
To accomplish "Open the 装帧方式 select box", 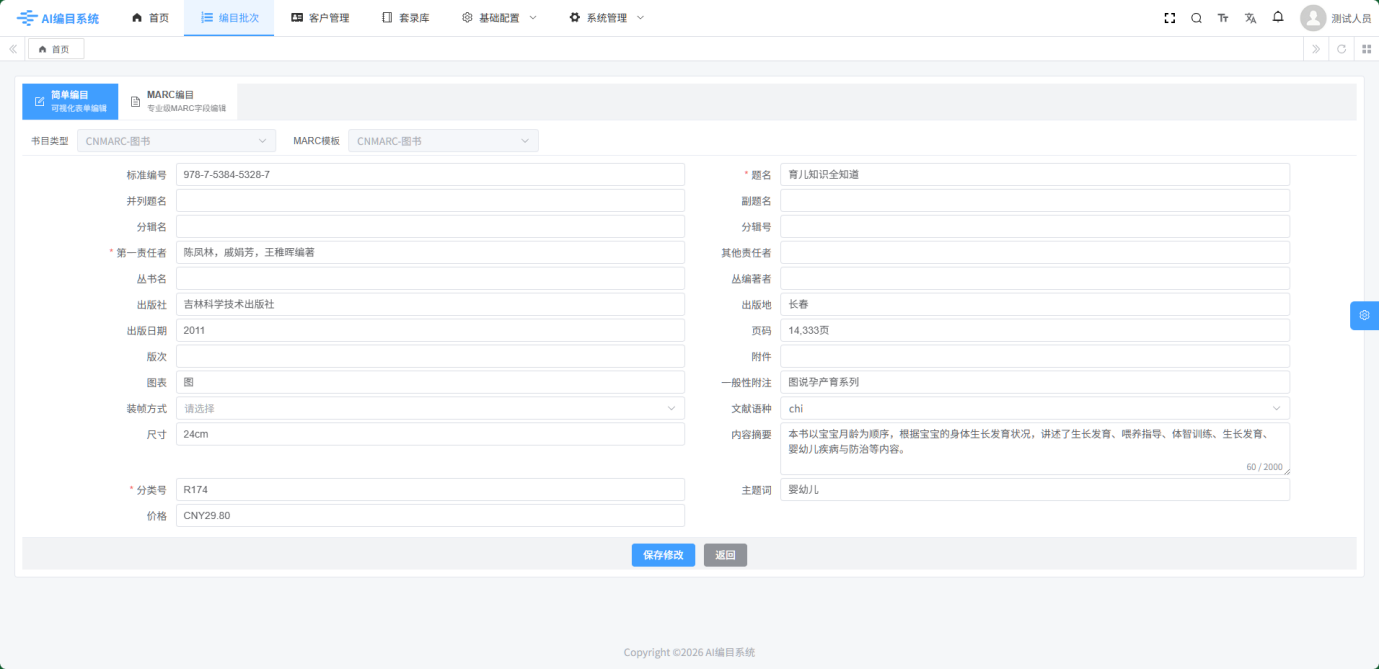I will pos(430,408).
